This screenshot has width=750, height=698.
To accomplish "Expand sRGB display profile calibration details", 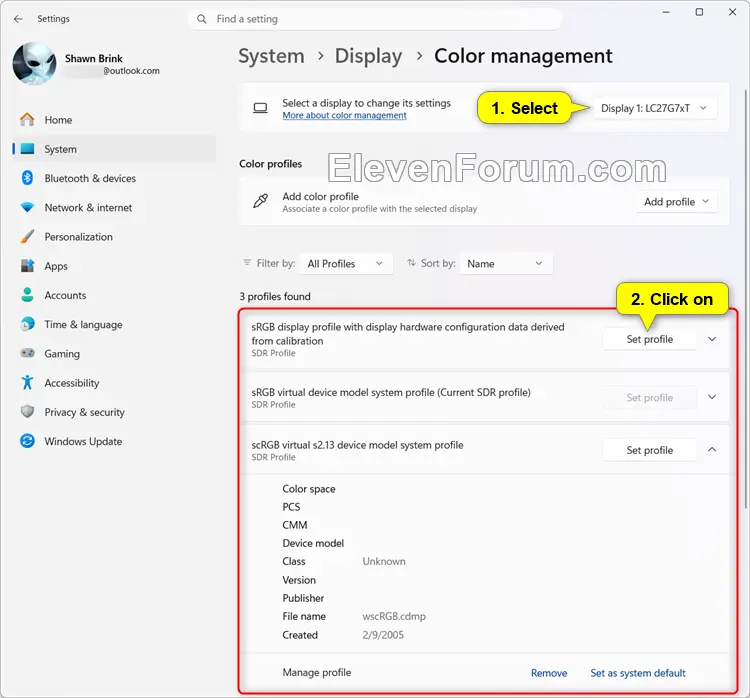I will [x=712, y=339].
